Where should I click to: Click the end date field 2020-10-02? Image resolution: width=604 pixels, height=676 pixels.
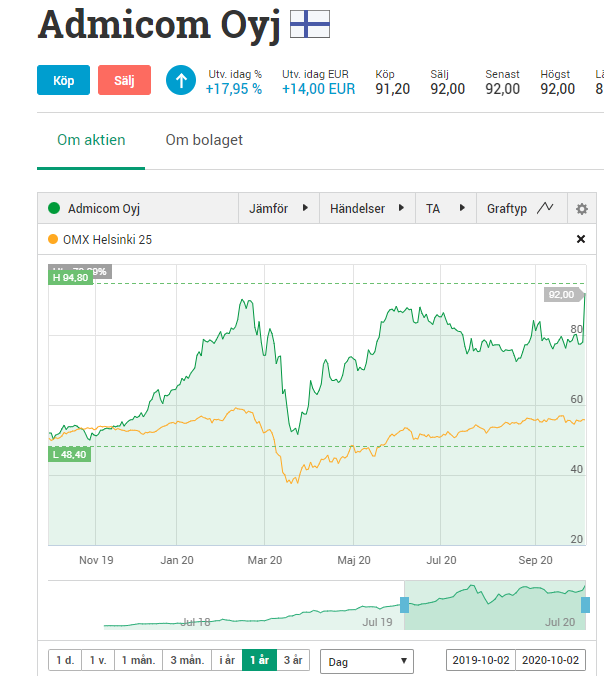(551, 660)
